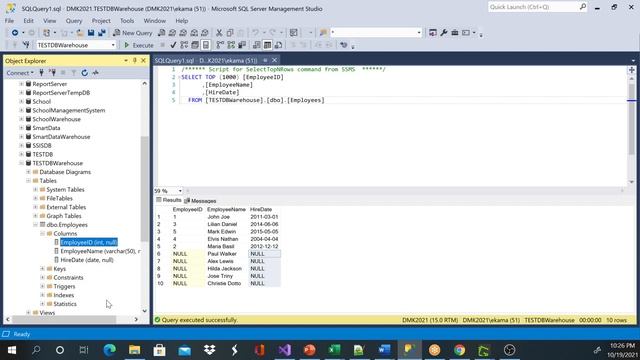The image size is (640, 360).
Task: Open Visual Studio from the taskbar
Action: pyautogui.click(x=284, y=350)
